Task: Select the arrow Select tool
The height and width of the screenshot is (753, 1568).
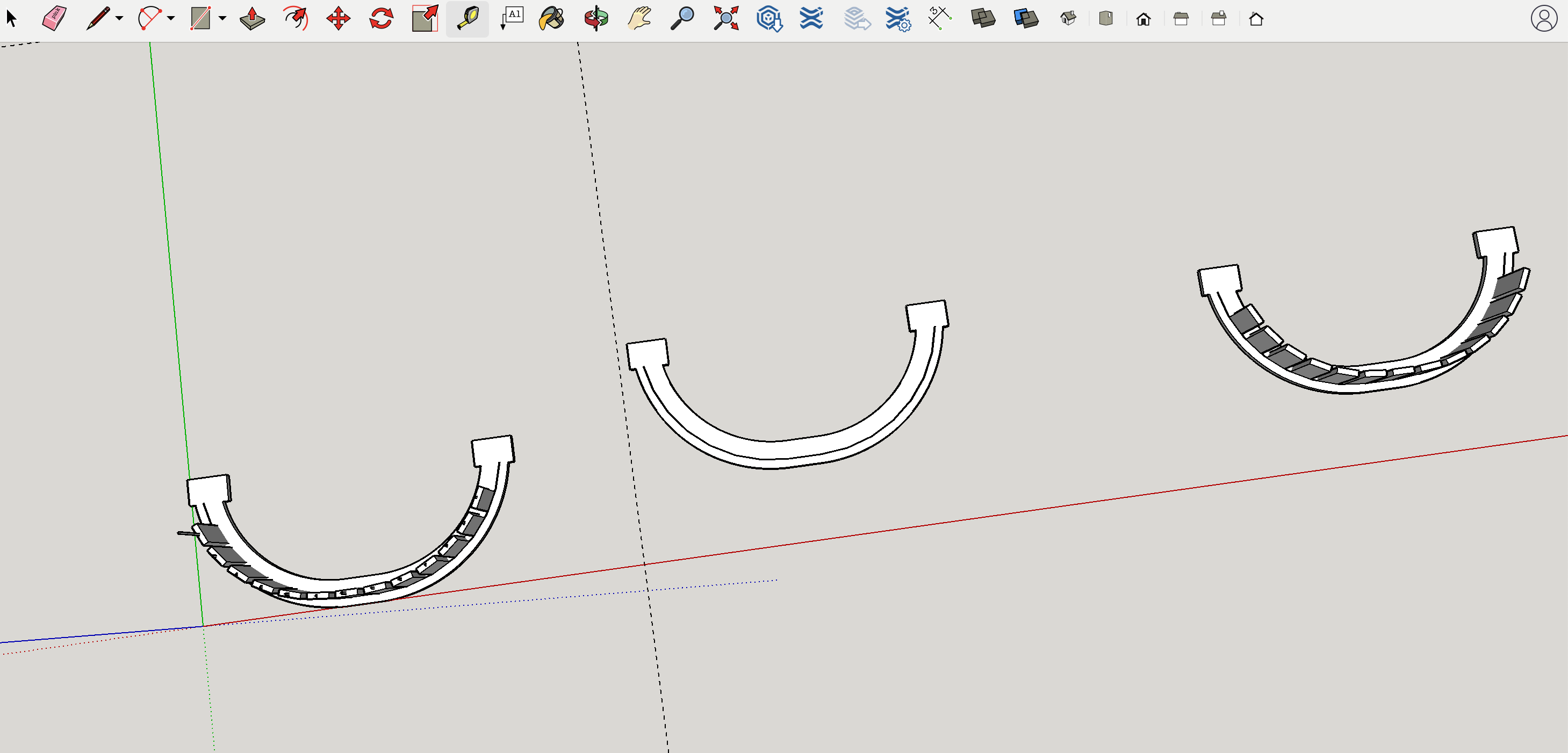Action: pyautogui.click(x=12, y=18)
